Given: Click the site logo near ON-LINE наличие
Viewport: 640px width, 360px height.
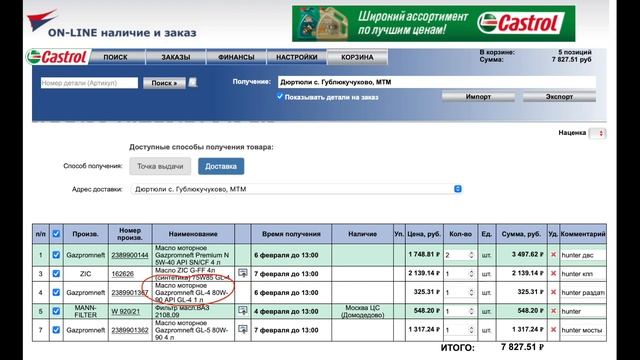Looking at the screenshot, I should (42, 20).
